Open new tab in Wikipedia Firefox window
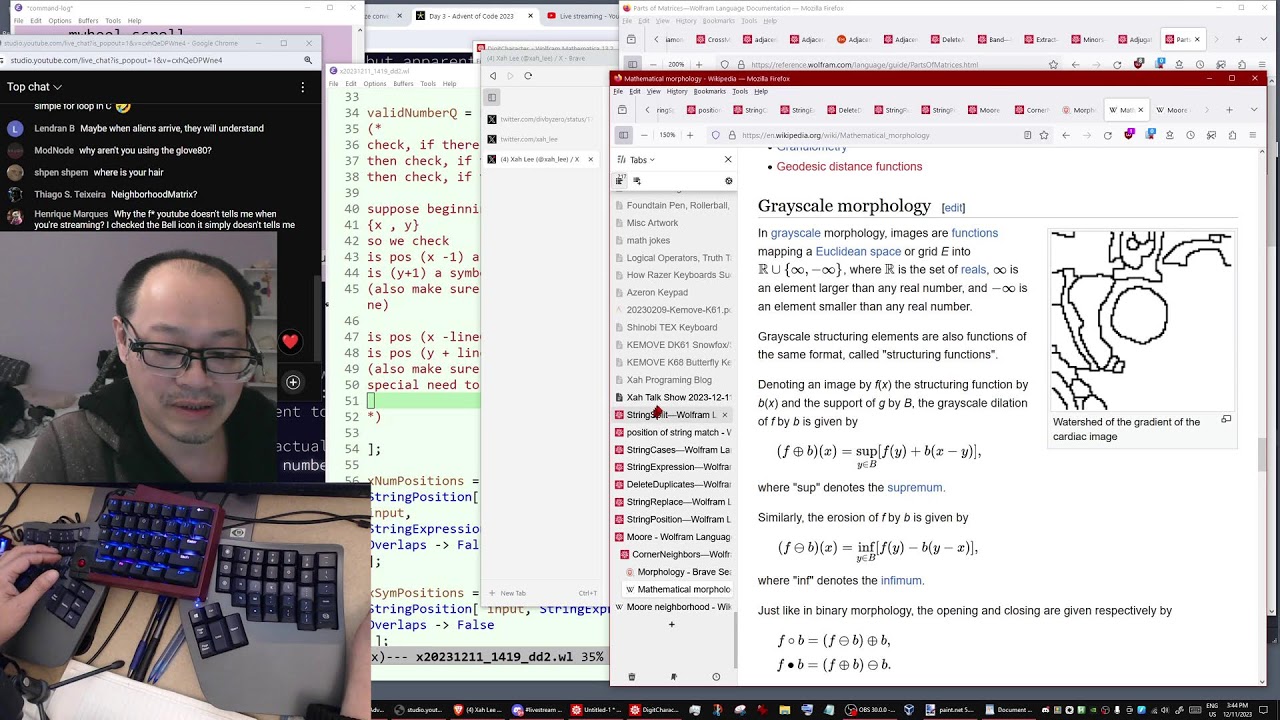 click(x=1228, y=110)
